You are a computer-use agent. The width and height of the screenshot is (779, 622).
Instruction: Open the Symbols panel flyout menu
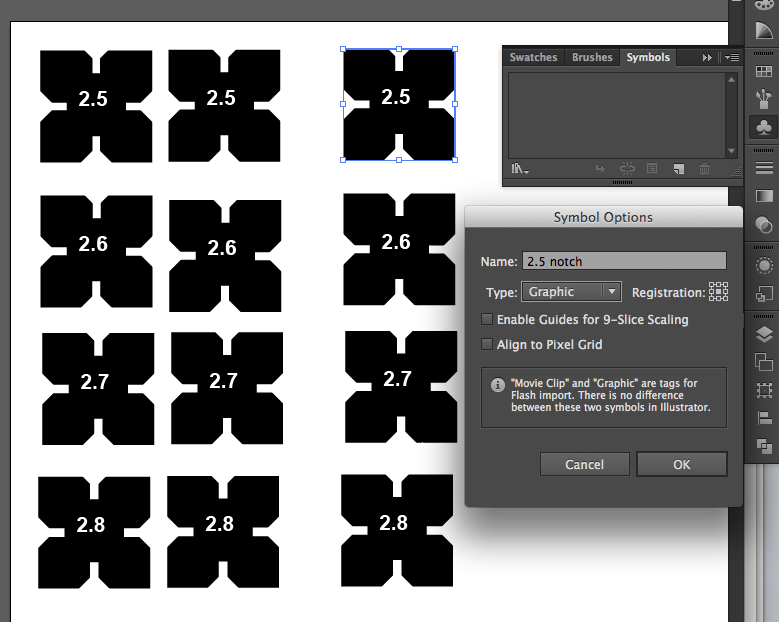pyautogui.click(x=732, y=58)
